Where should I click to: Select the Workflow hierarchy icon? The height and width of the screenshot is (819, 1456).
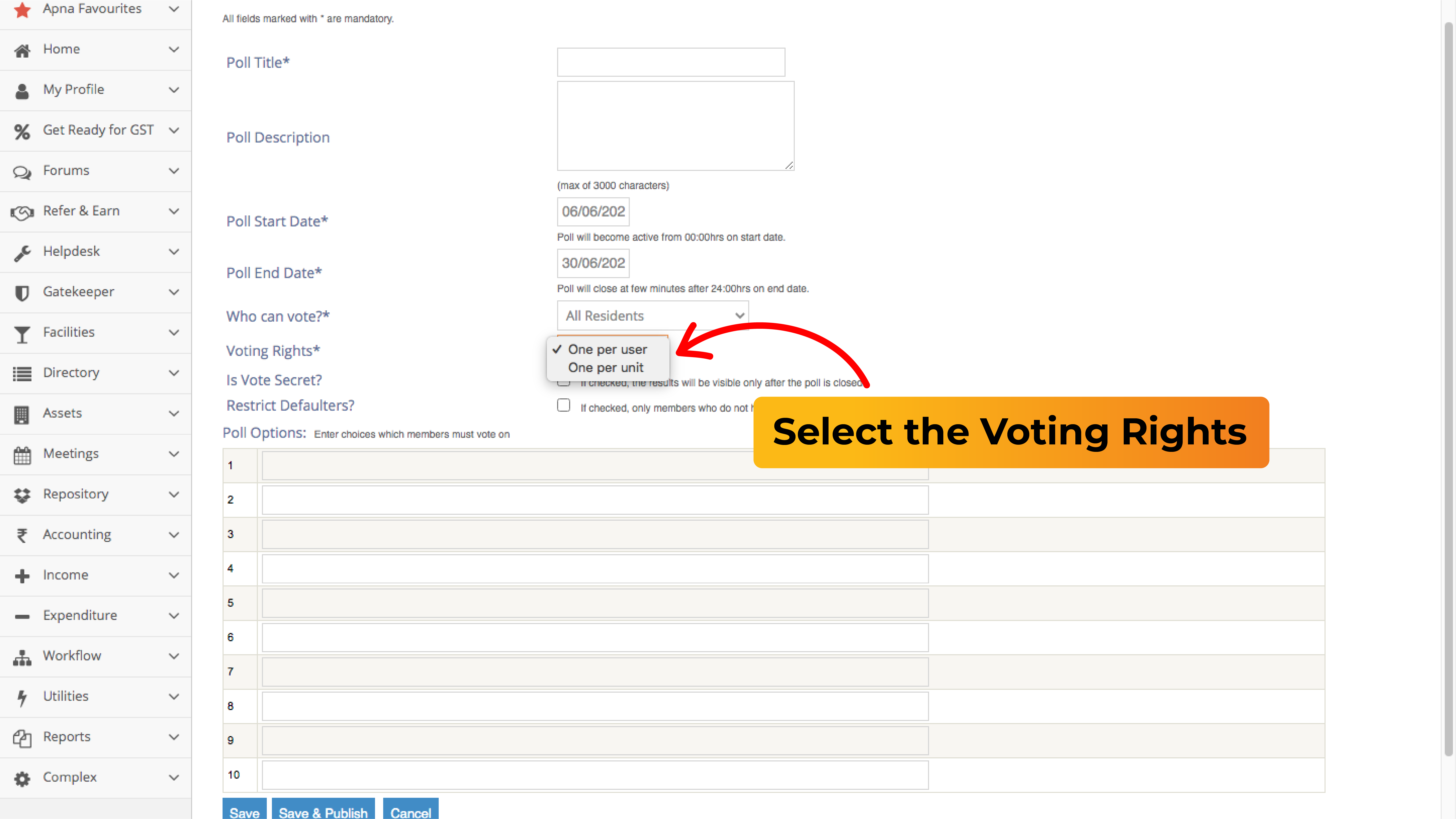tap(22, 657)
